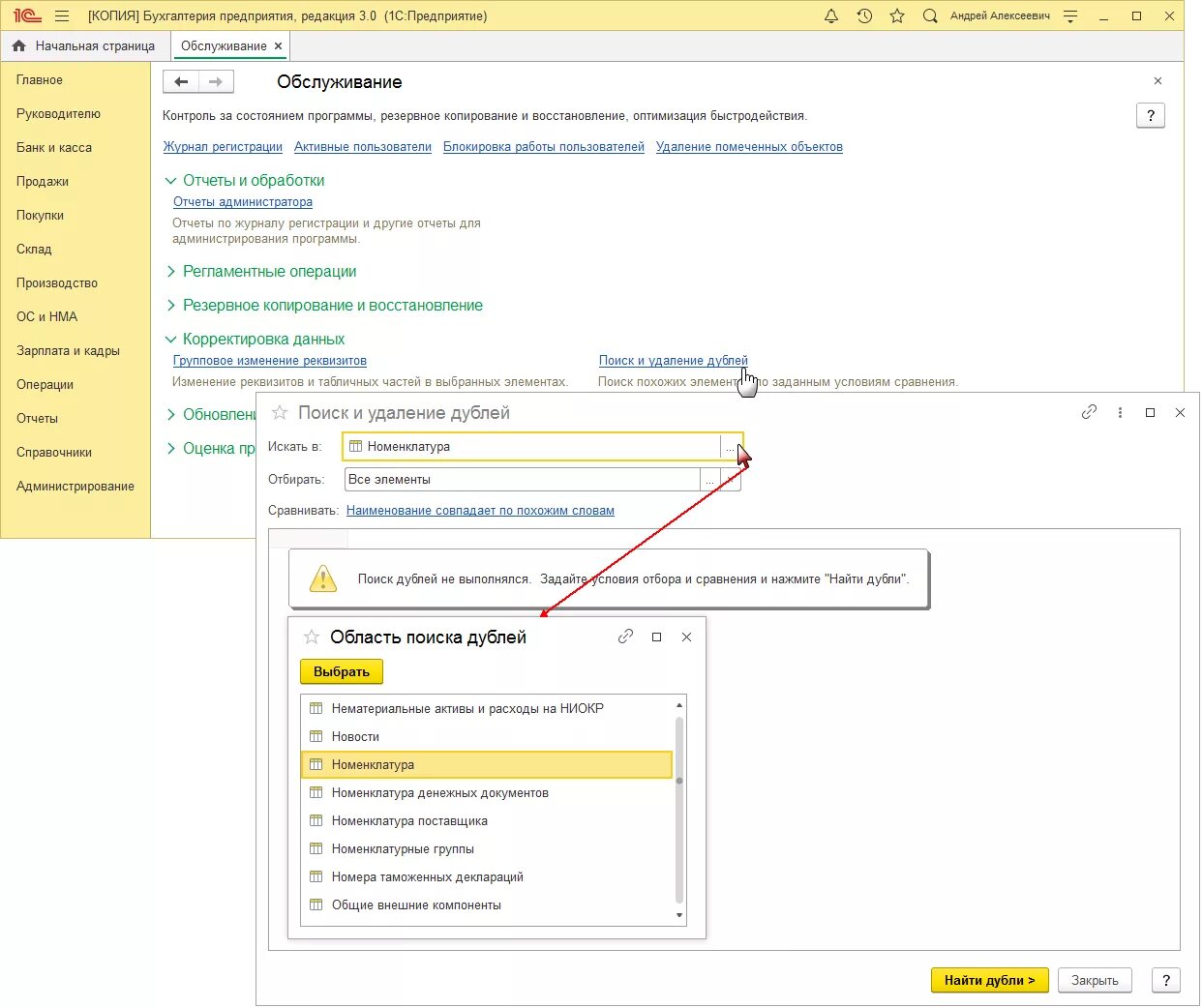Image resolution: width=1203 pixels, height=1008 pixels.
Task: Open Главное section in sidebar
Action: (40, 80)
